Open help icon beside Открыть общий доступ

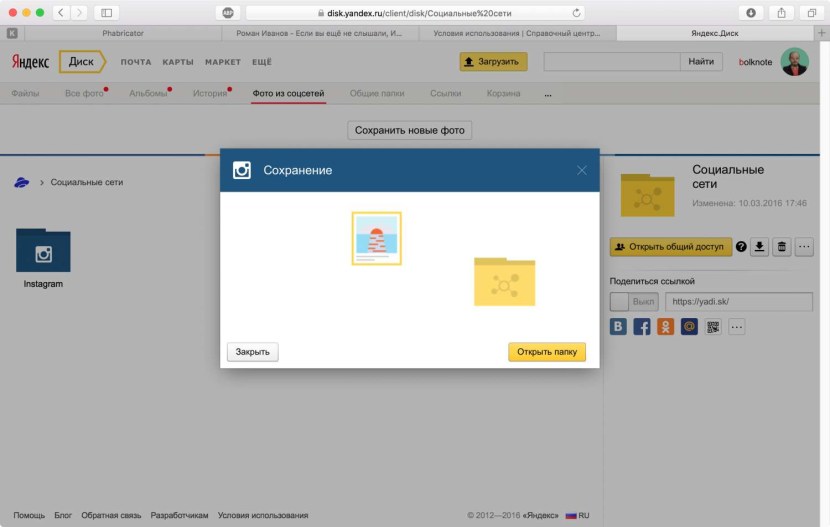[x=741, y=247]
